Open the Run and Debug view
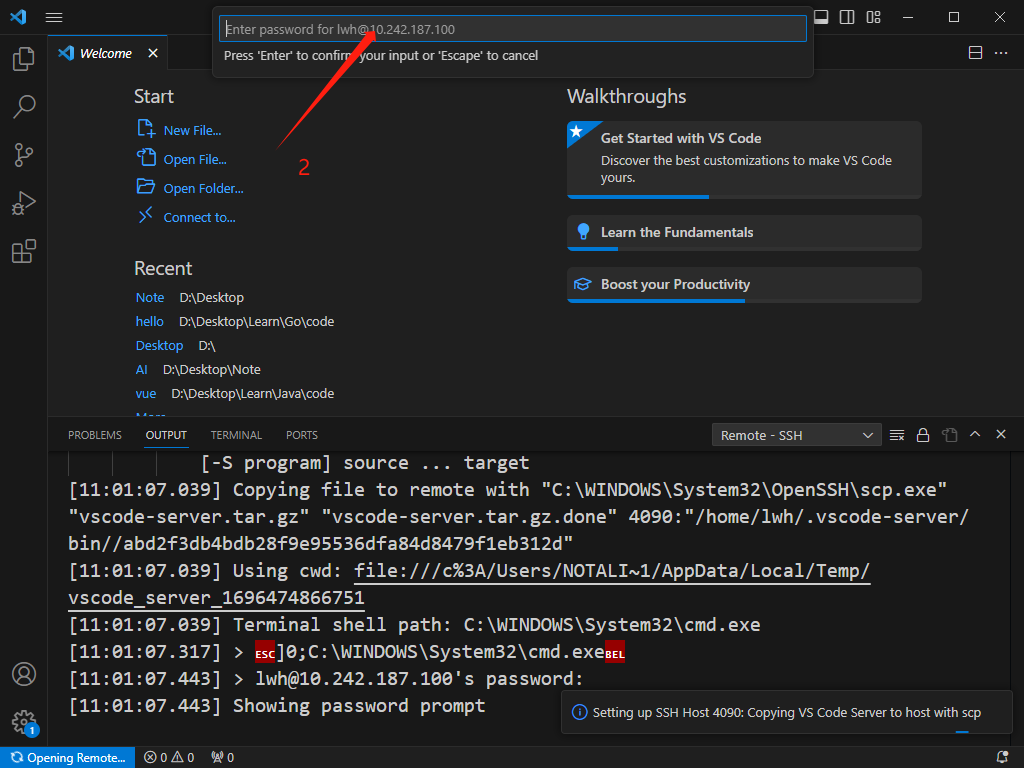Screen dimensions: 1024x768 [24, 203]
